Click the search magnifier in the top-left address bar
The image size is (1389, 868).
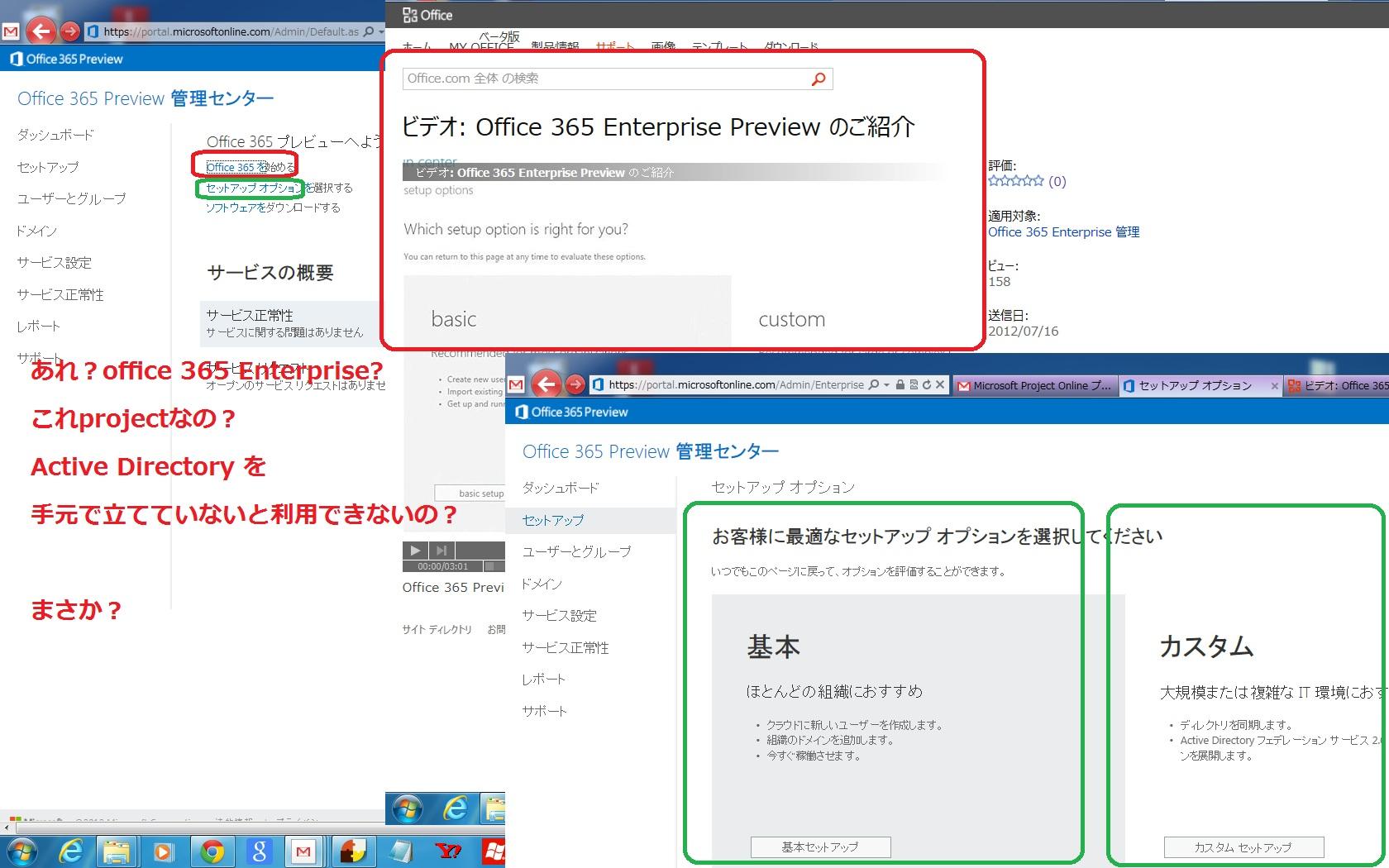[x=369, y=31]
